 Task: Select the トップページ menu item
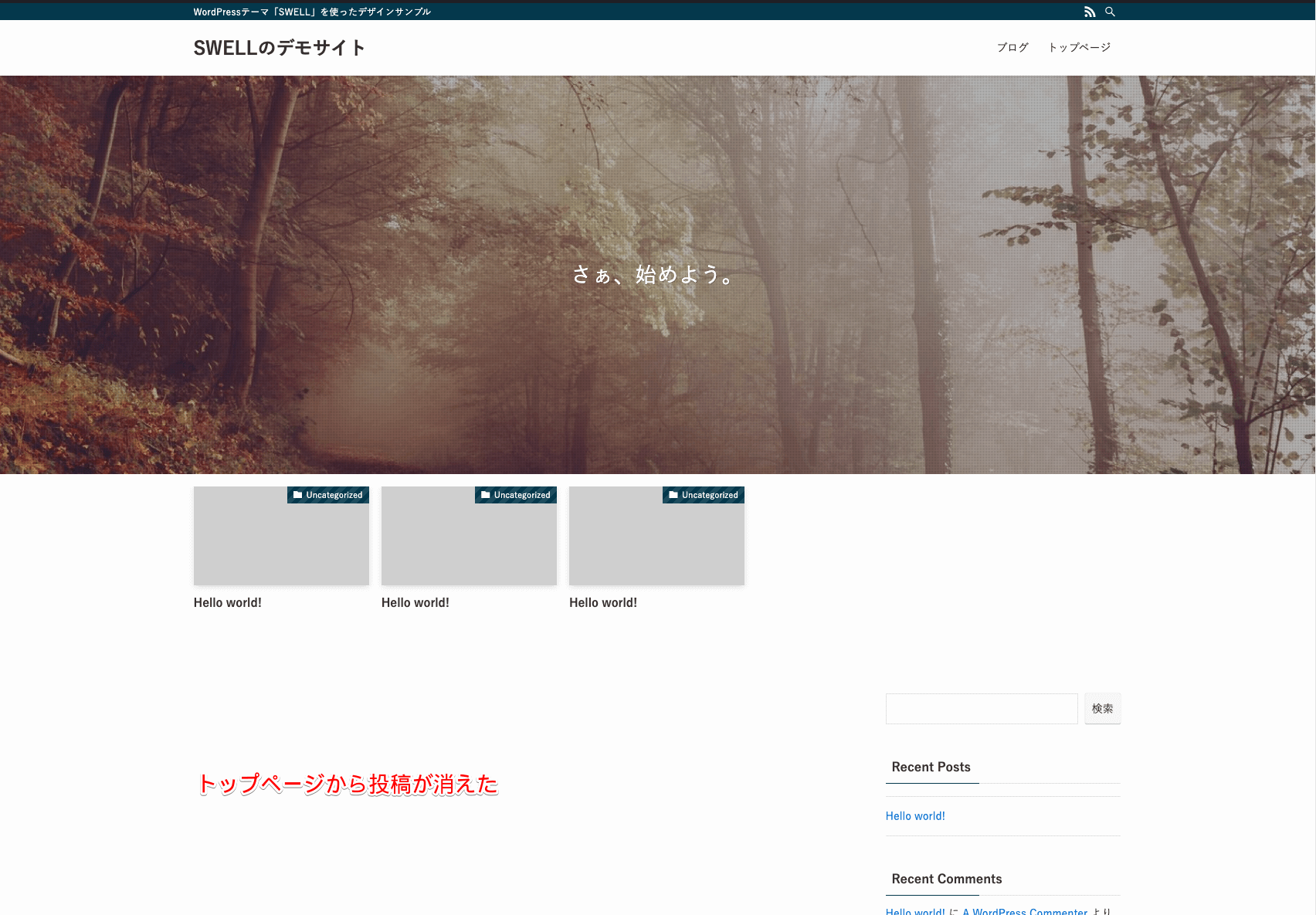pos(1079,47)
